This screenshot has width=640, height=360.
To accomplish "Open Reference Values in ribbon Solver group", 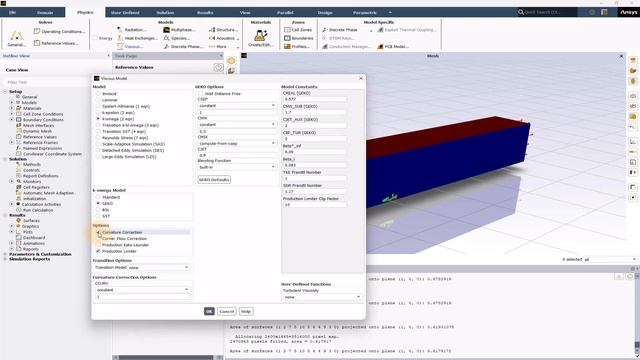I will (56, 43).
